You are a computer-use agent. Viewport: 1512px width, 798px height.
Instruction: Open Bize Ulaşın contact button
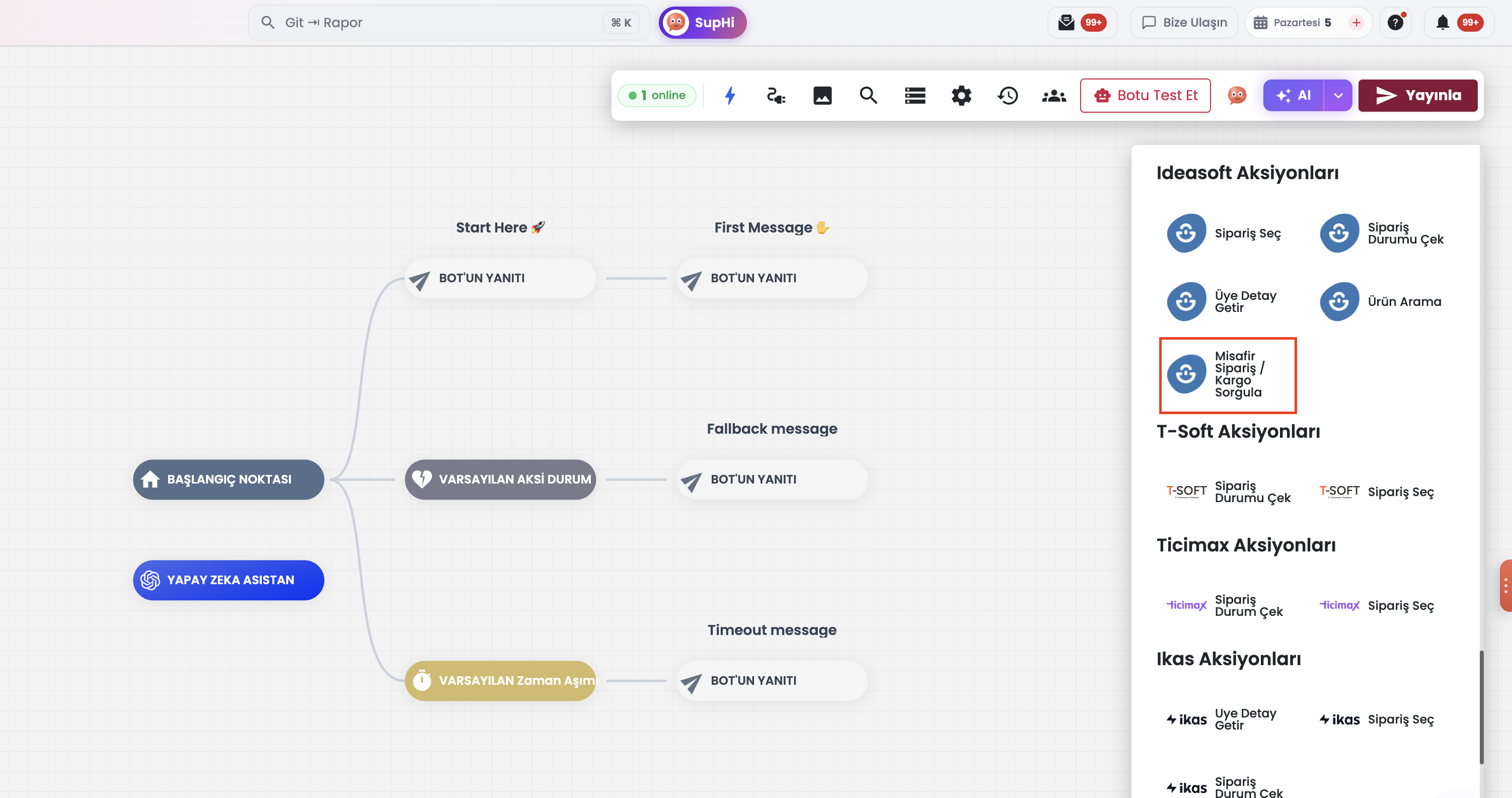1184,23
